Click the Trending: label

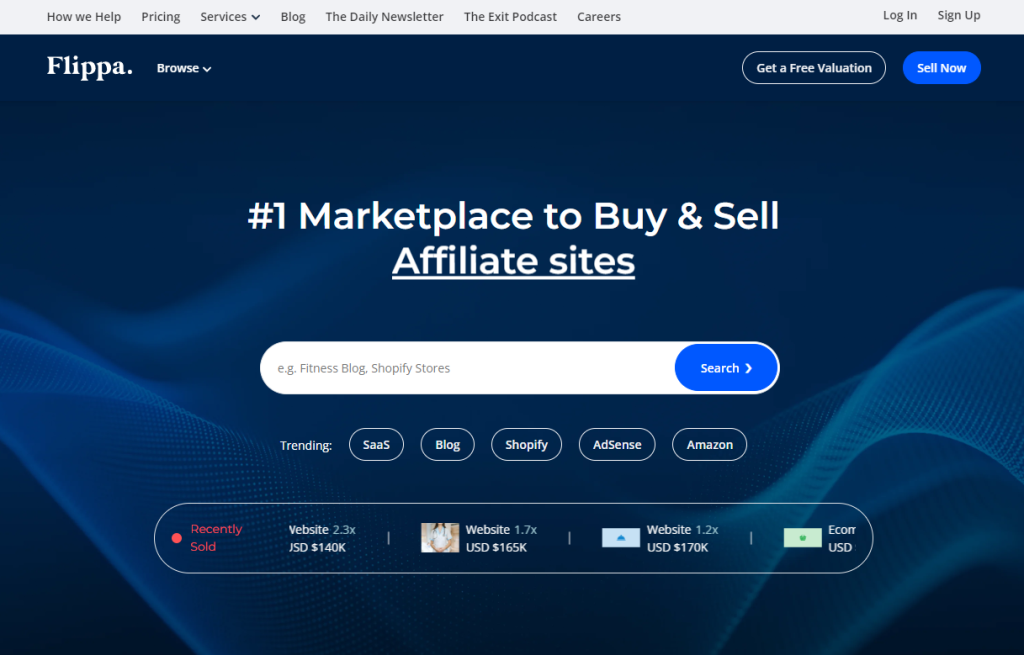306,445
